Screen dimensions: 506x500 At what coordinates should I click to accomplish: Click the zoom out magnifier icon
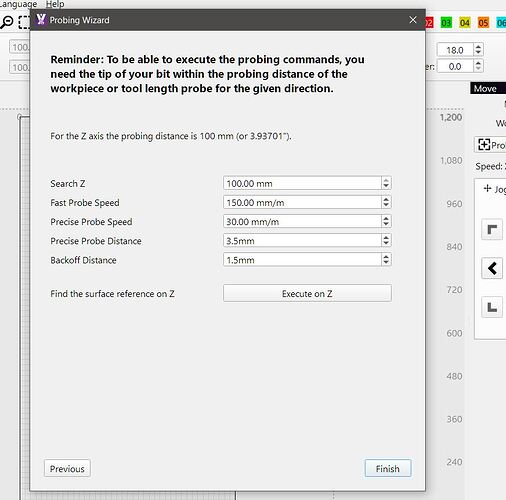[6, 22]
